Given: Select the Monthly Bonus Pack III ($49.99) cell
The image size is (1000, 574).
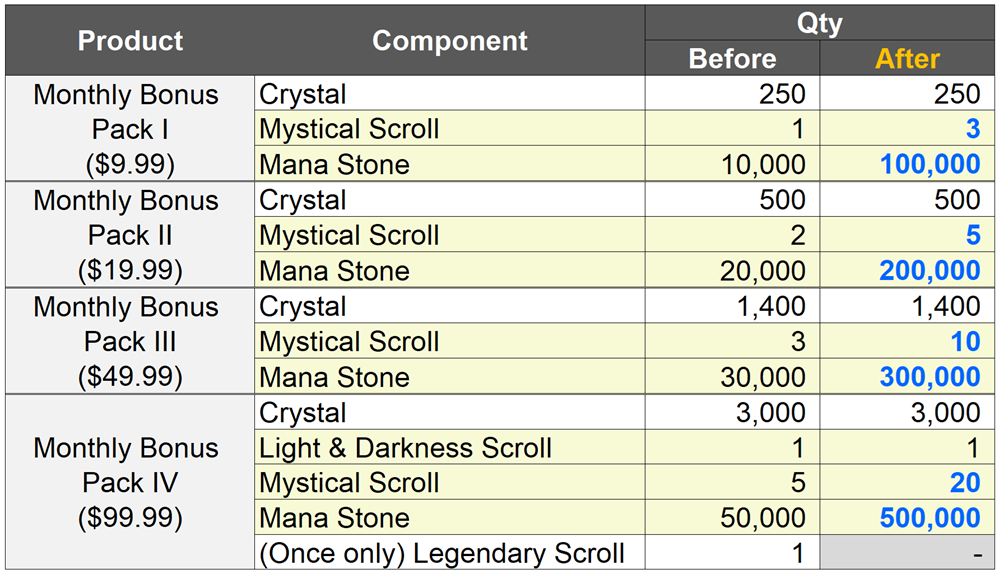Looking at the screenshot, I should click(126, 341).
